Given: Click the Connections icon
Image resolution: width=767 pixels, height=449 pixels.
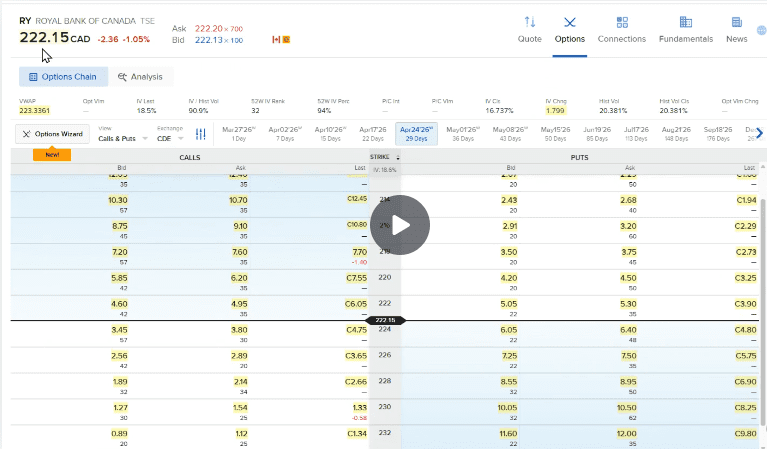Looking at the screenshot, I should [621, 22].
